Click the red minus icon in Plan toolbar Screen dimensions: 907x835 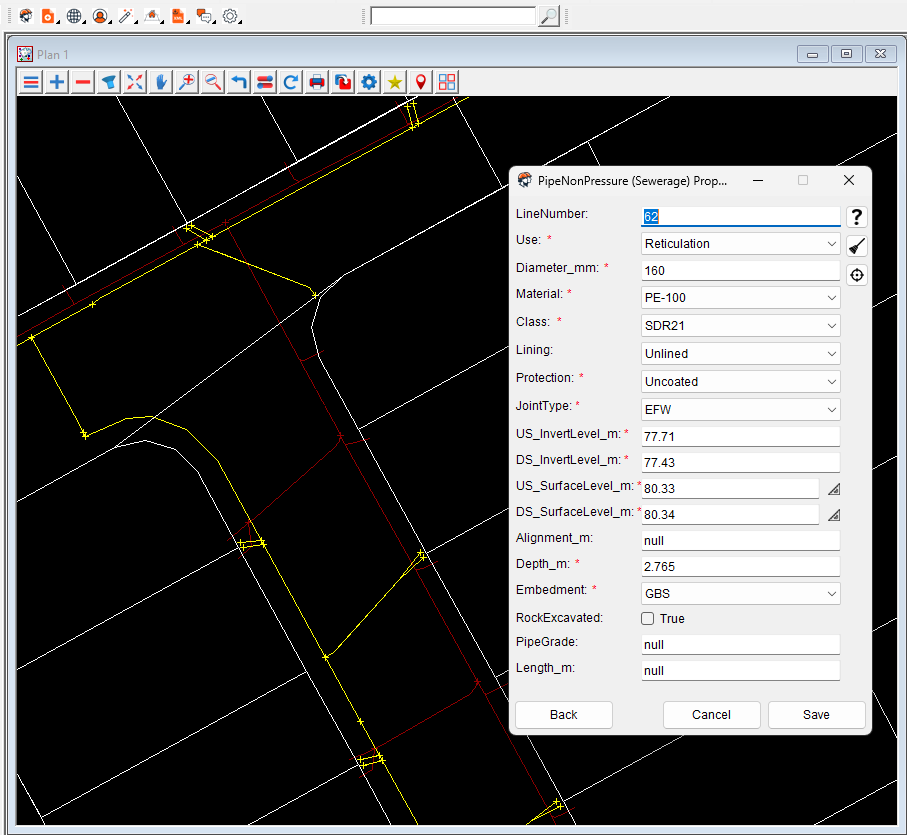click(83, 82)
